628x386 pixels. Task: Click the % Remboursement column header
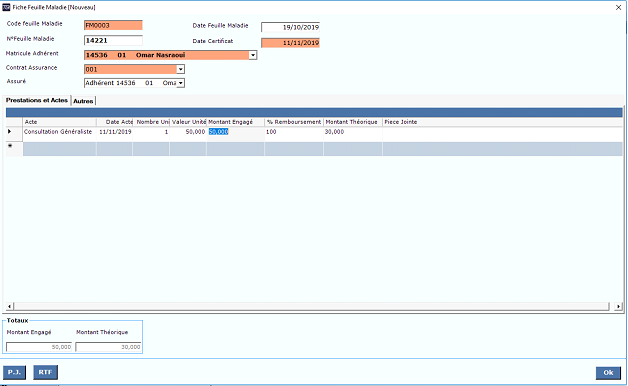(294, 122)
